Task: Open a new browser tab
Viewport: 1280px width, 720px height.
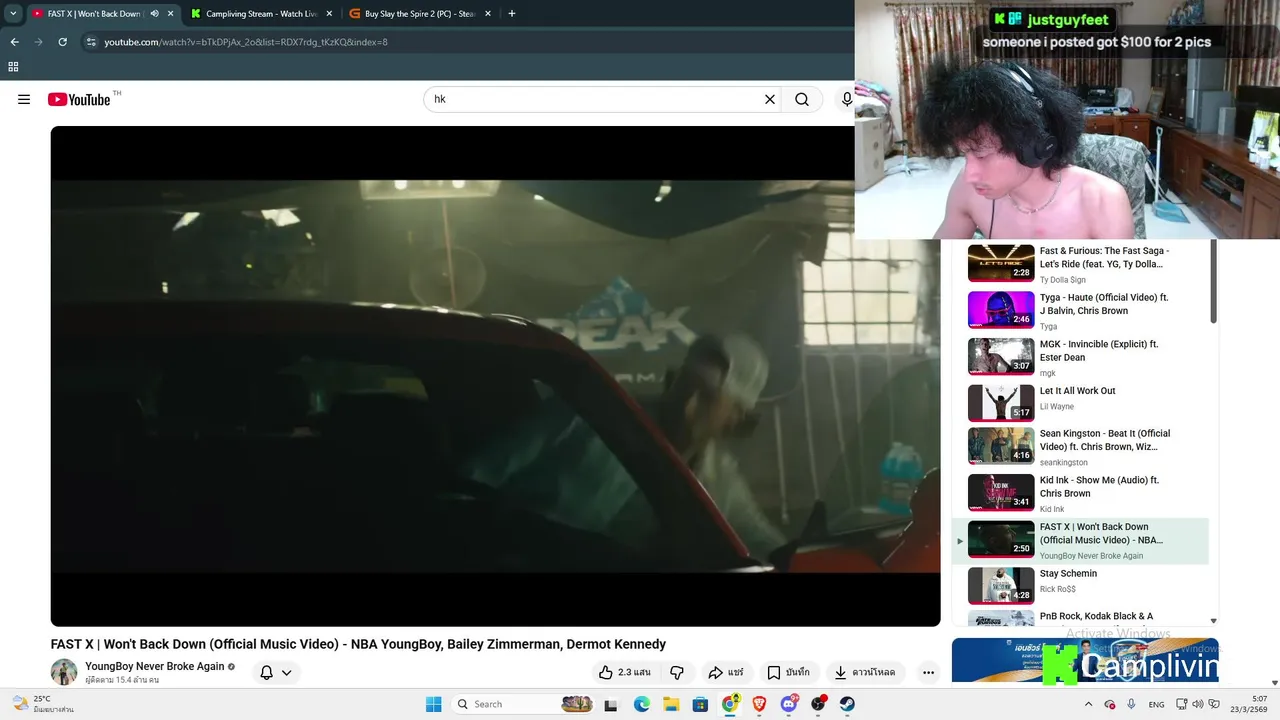Action: 511,14
